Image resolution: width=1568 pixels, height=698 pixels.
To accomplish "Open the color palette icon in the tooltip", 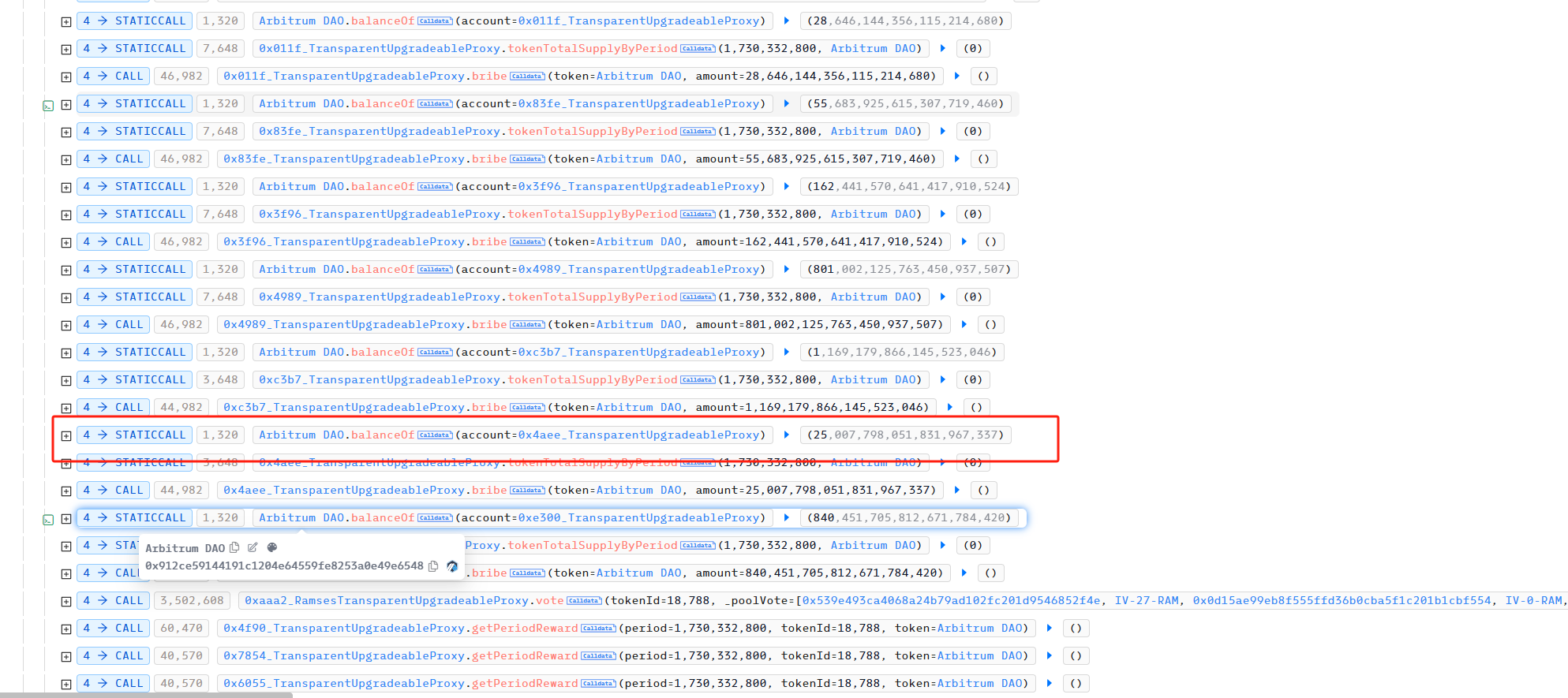I will (x=272, y=547).
